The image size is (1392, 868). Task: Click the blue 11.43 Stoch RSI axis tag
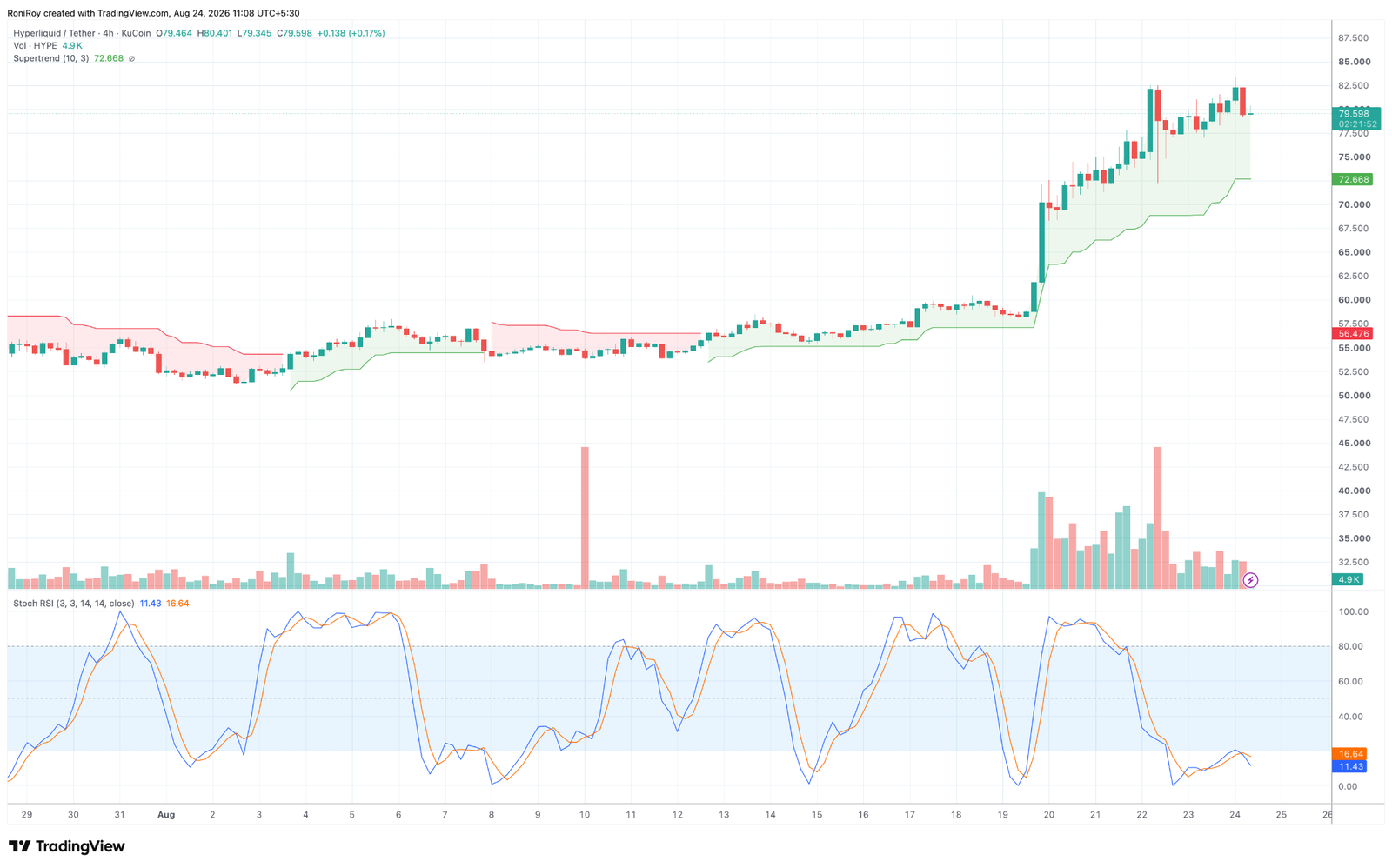point(1349,766)
